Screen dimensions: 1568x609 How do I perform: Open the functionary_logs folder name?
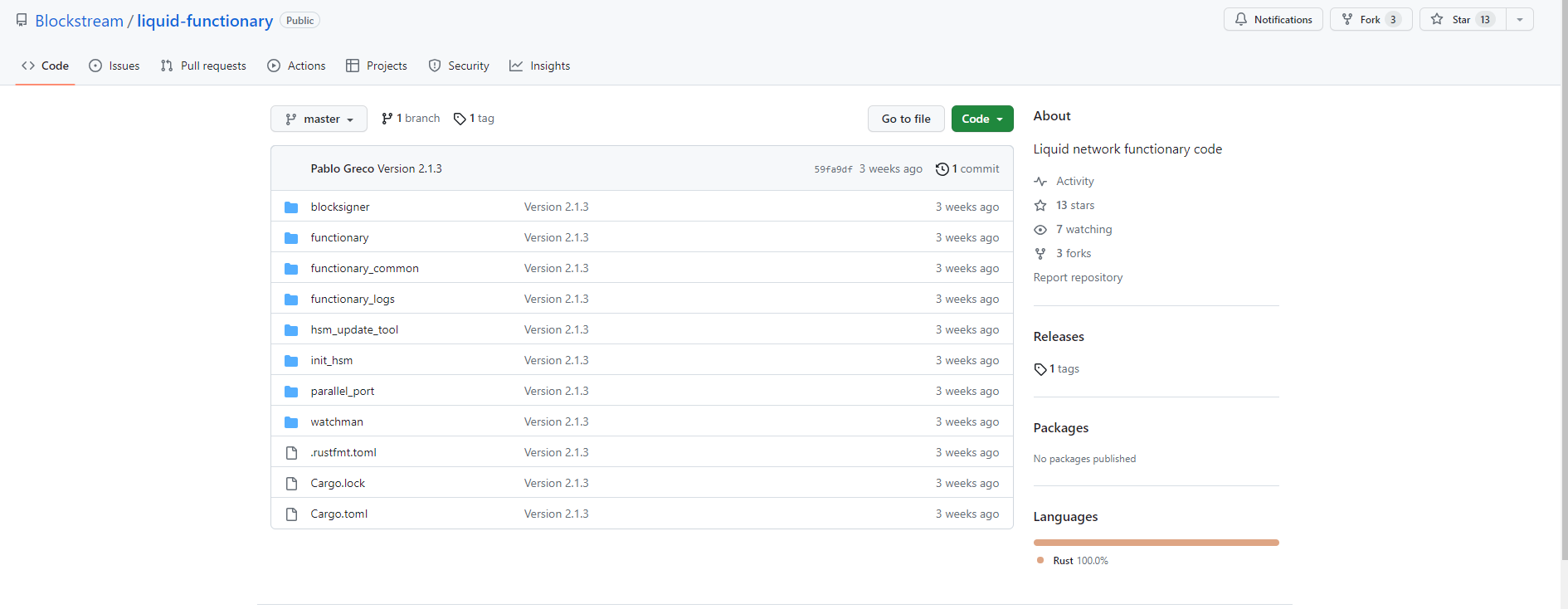353,300
